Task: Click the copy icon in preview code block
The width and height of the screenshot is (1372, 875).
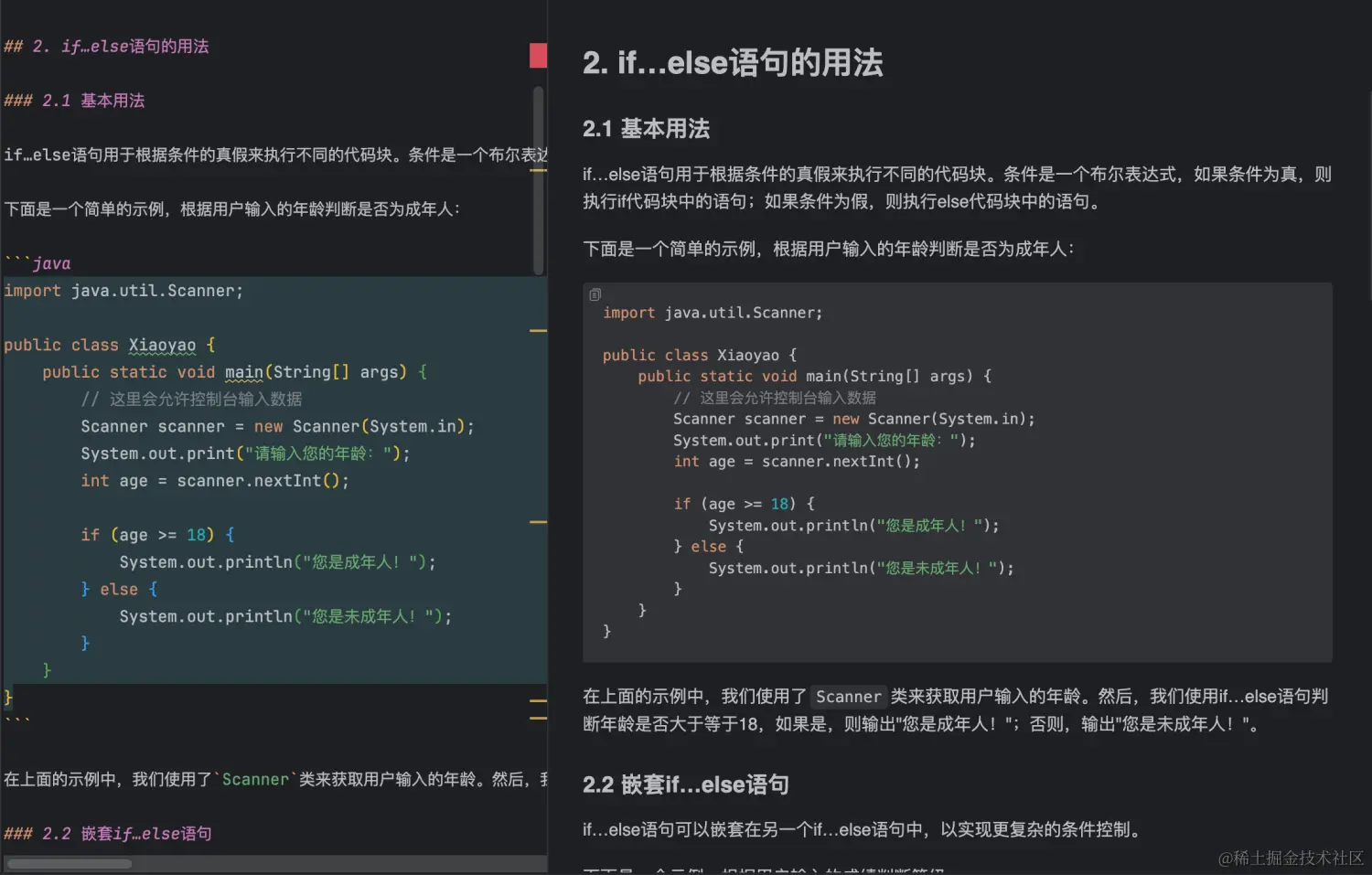Action: point(595,294)
